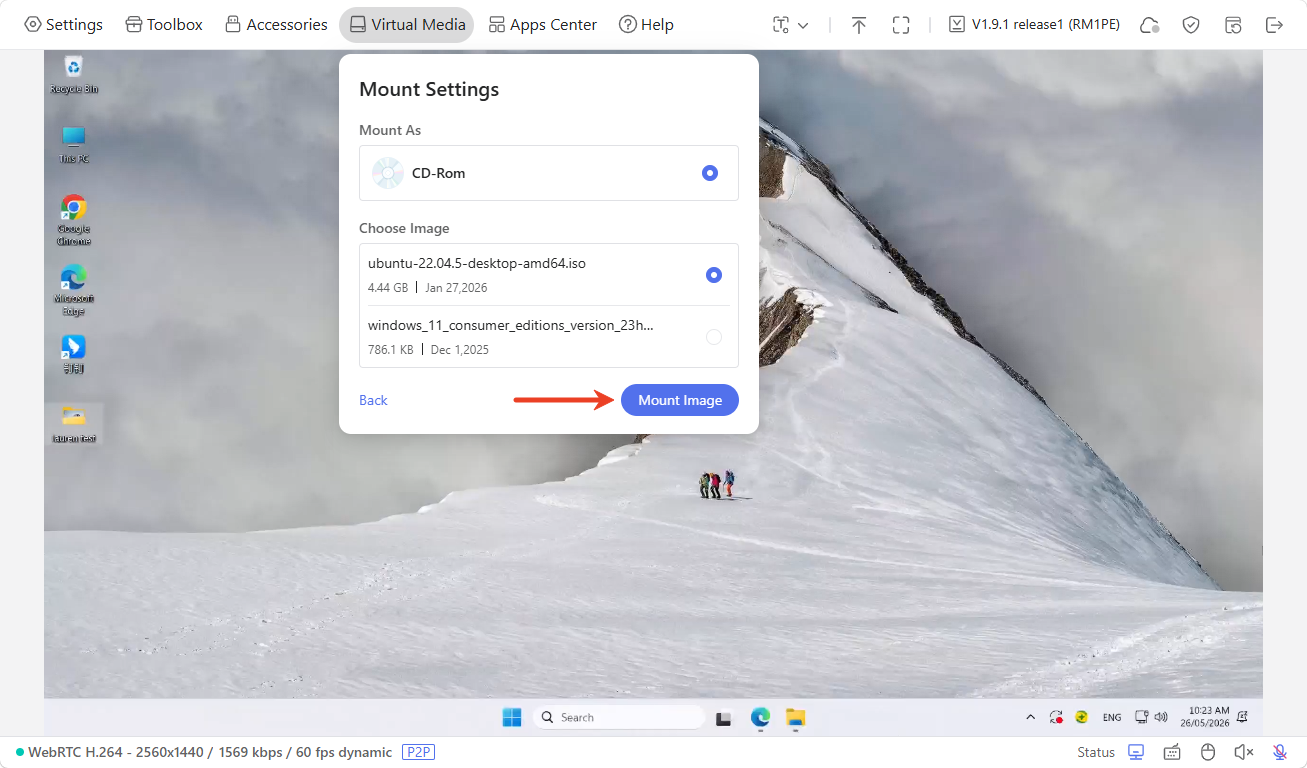Enter fullscreen mode with the brackets icon
This screenshot has height=768, width=1307.
pos(901,25)
